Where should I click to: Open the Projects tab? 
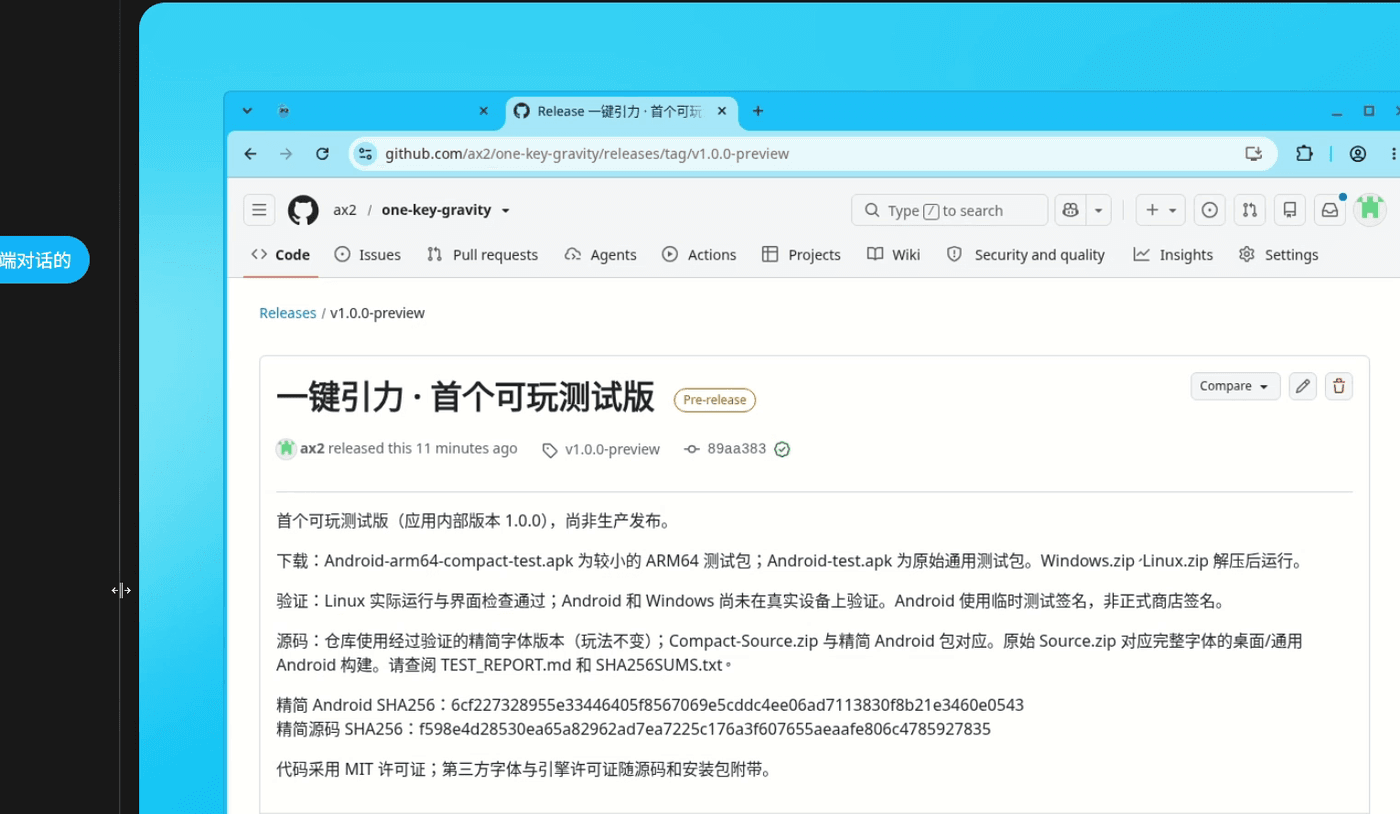tap(801, 255)
